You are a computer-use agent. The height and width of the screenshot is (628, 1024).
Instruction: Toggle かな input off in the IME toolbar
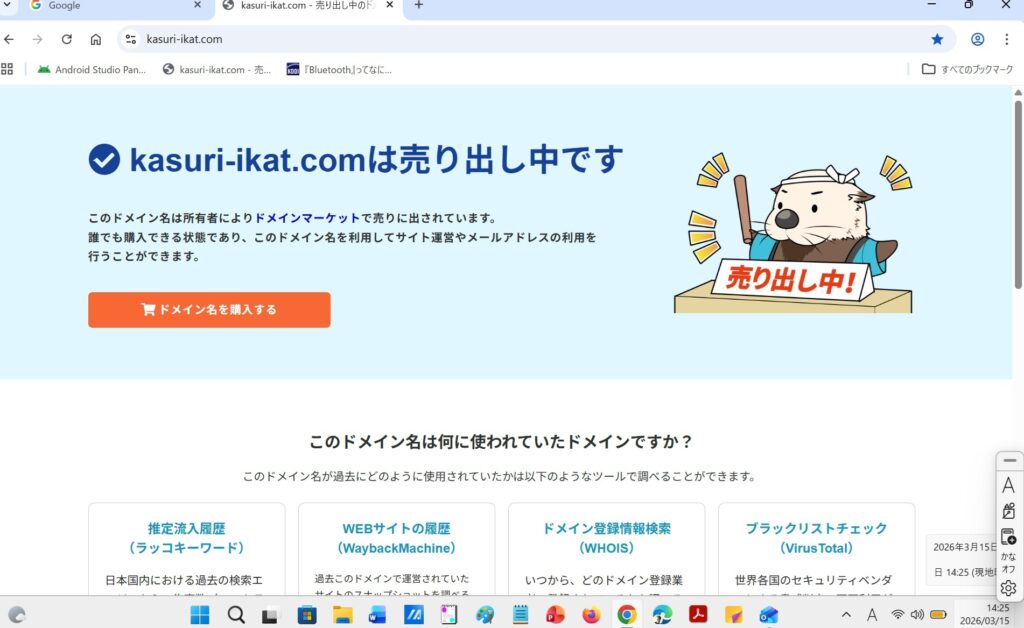[x=1009, y=562]
